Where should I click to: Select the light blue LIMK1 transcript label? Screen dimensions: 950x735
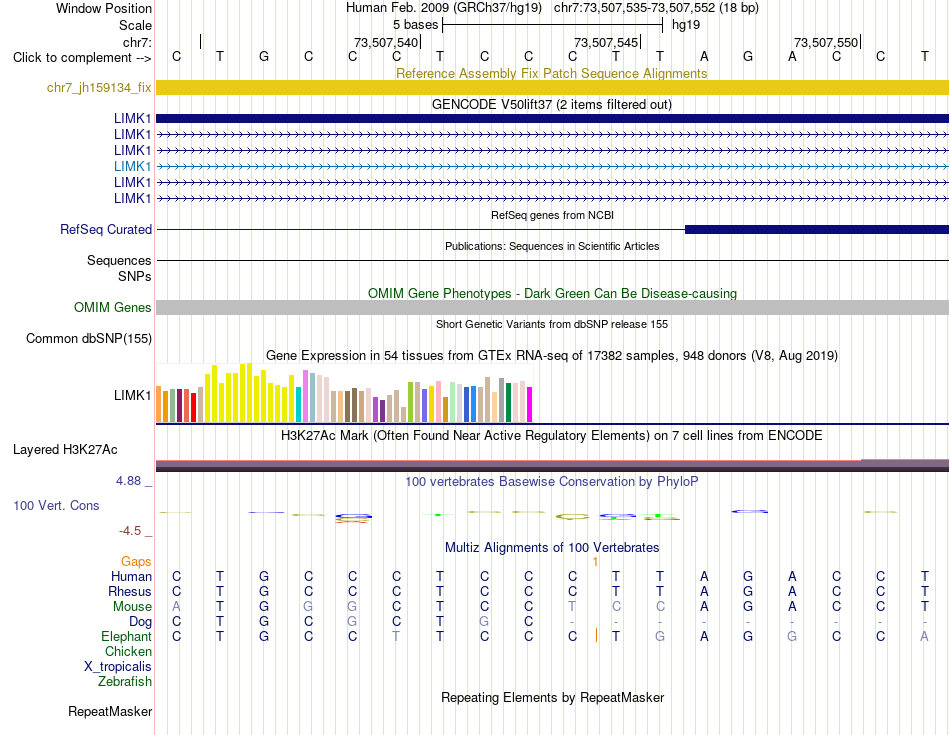pos(132,166)
